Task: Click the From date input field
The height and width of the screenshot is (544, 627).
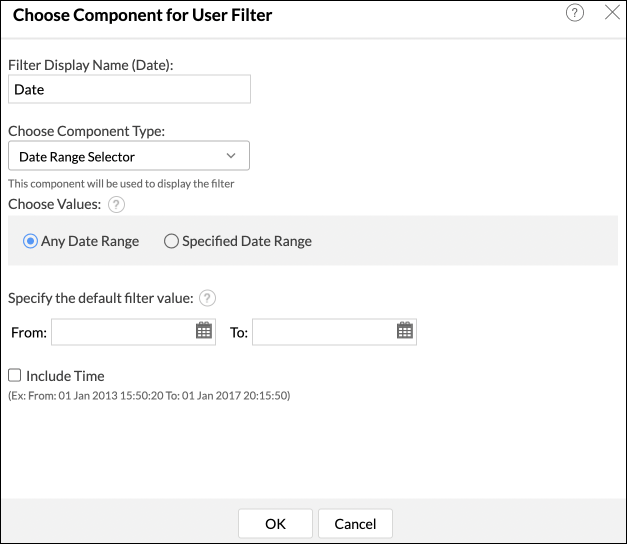Action: click(121, 332)
